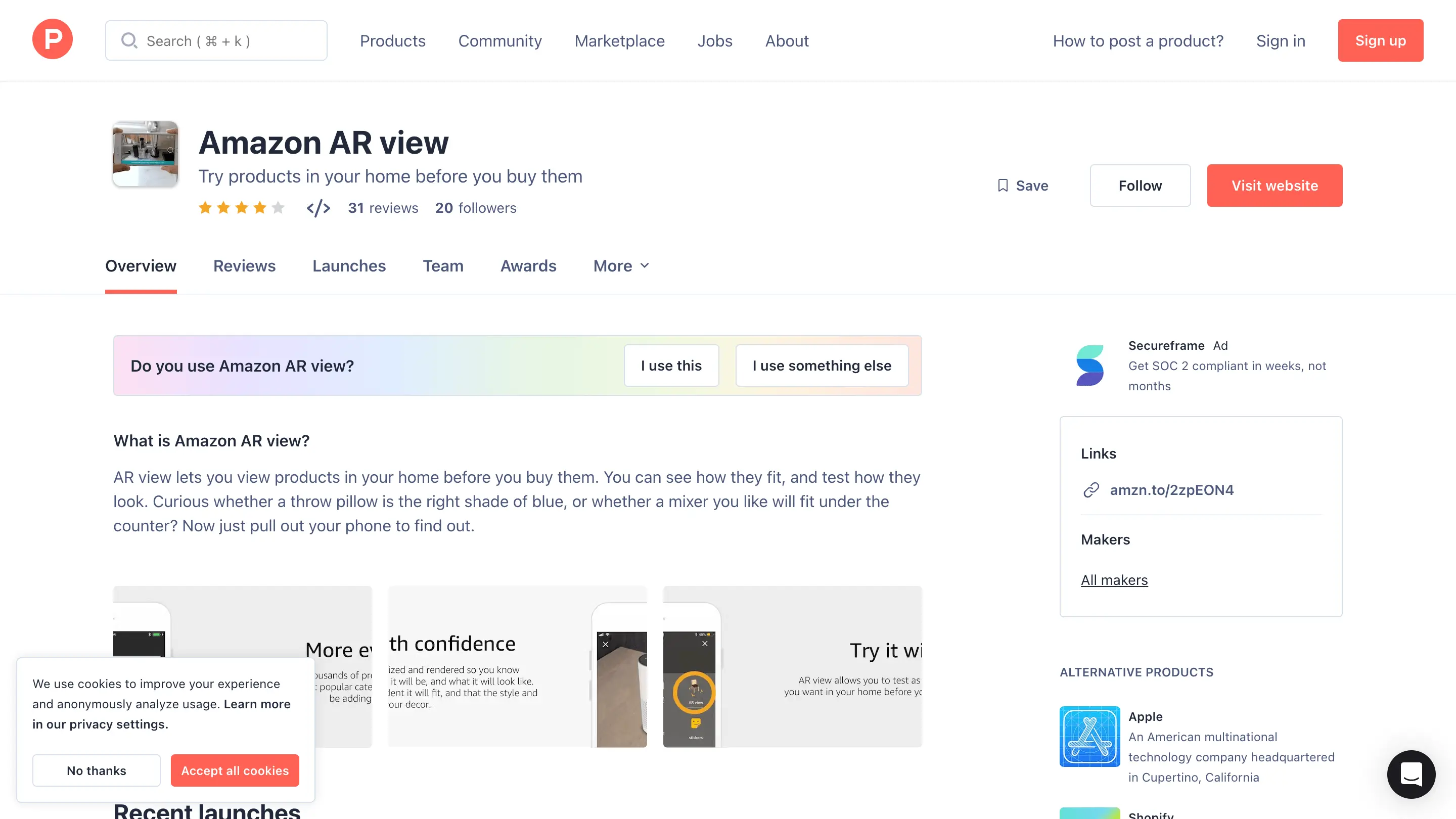Screen dimensions: 1456x819
Task: Open the Apple alternative product title
Action: point(1145,716)
